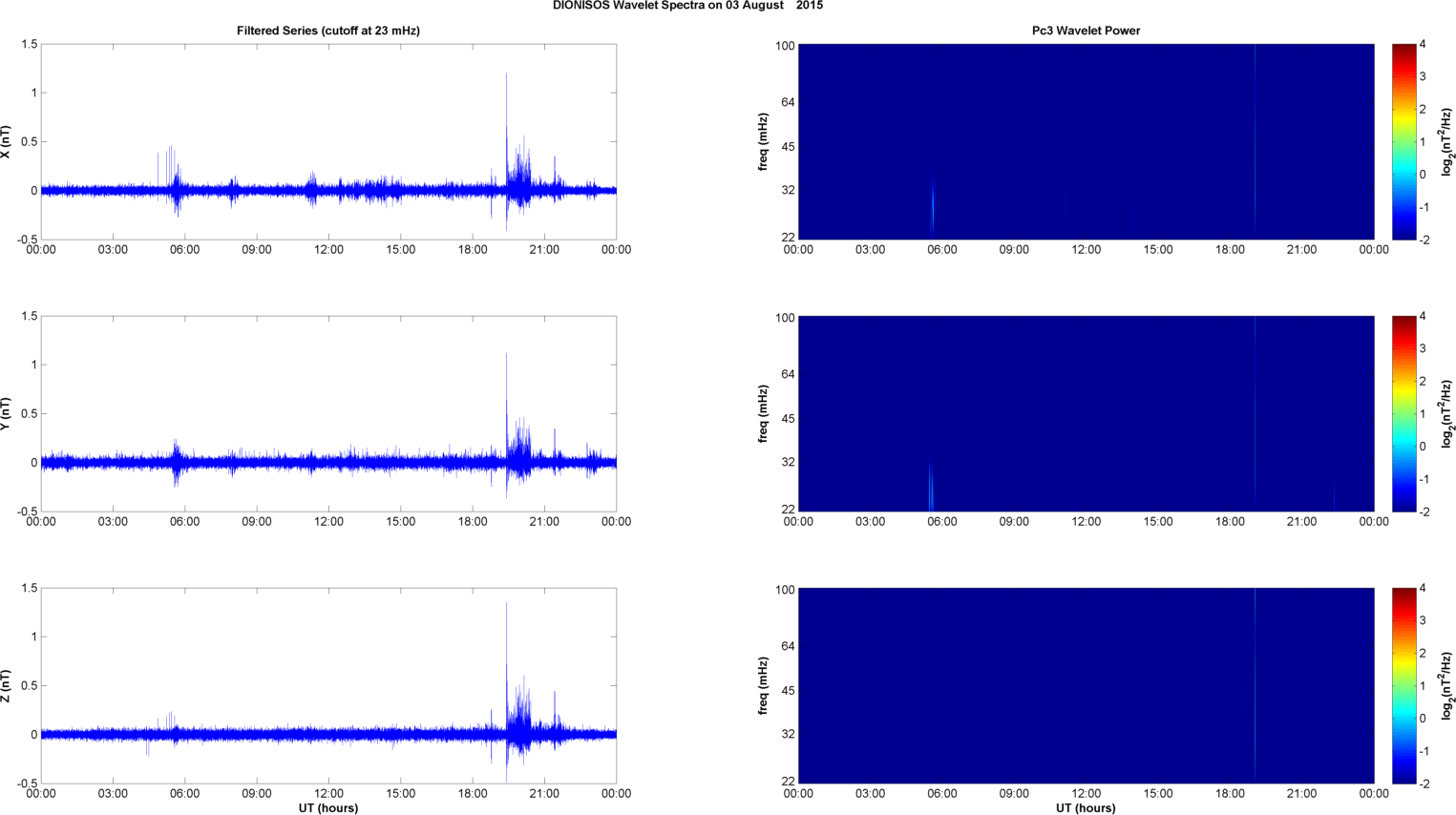
Task: Click the UT (hours) label under the Z series plot
Action: (x=328, y=808)
